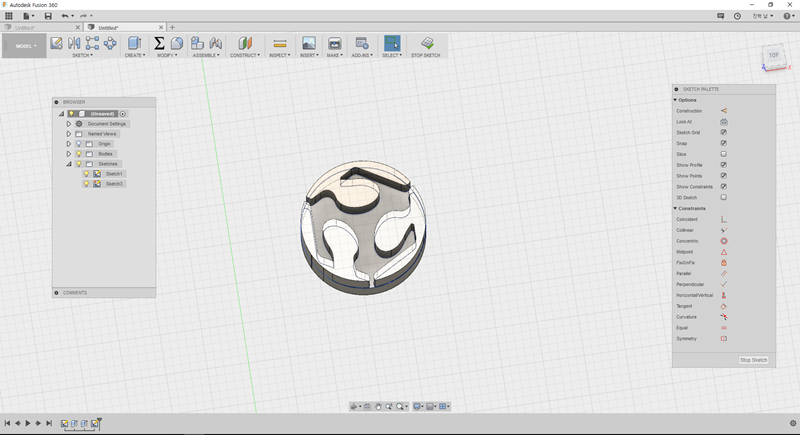The height and width of the screenshot is (435, 800).
Task: Collapse the Options section in Sketch Palette
Action: tap(676, 100)
